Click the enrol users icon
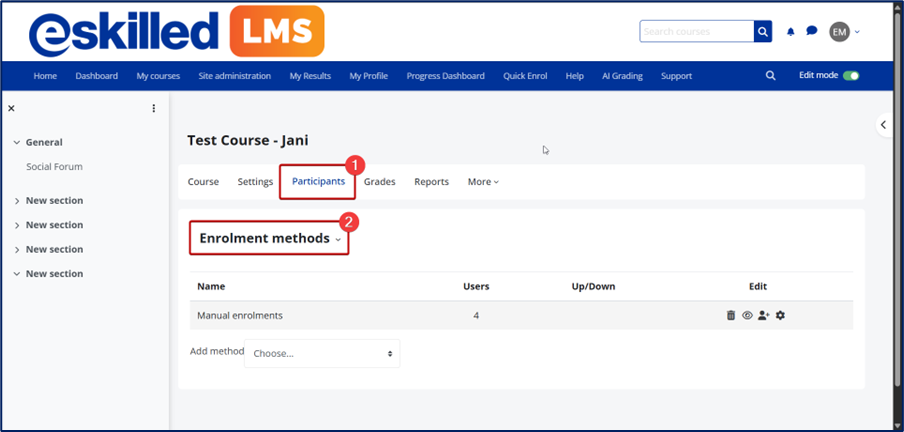The width and height of the screenshot is (904, 432). [764, 316]
